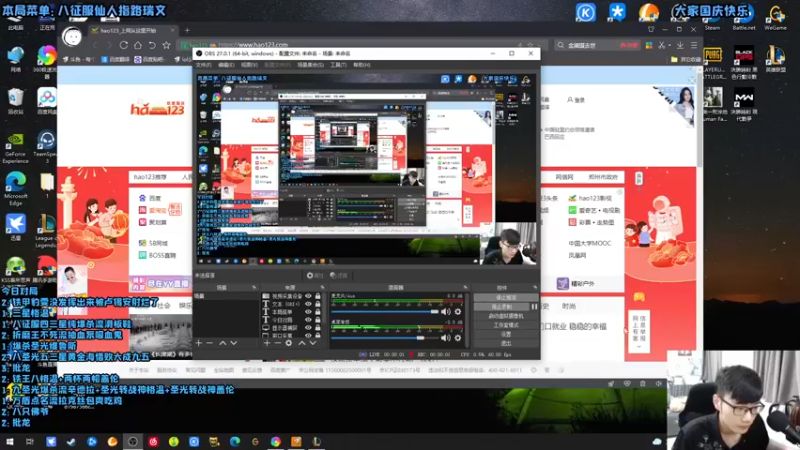
Task: Move selected source up in OBS
Action: (x=302, y=343)
